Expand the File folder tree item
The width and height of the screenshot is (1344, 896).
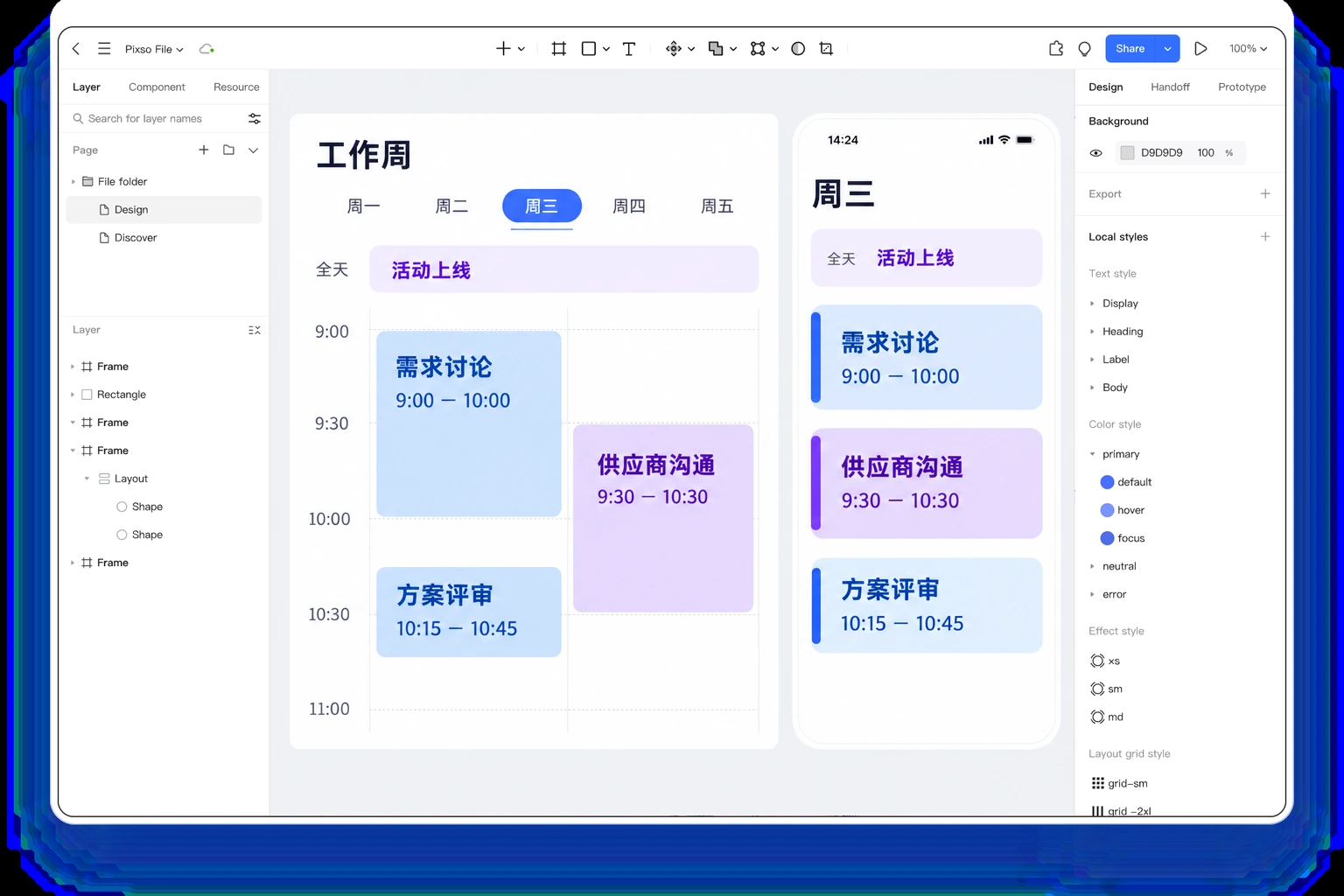(x=73, y=182)
